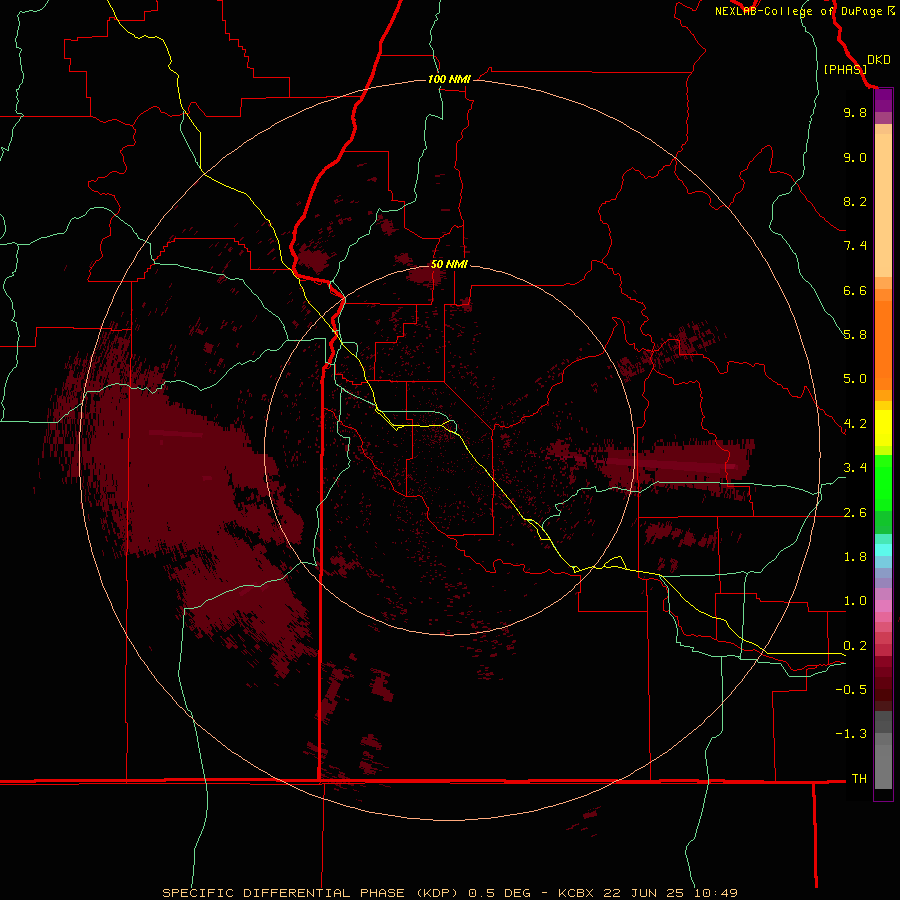Click the DKD label above the color scale
This screenshot has height=900, width=900.
coord(879,60)
